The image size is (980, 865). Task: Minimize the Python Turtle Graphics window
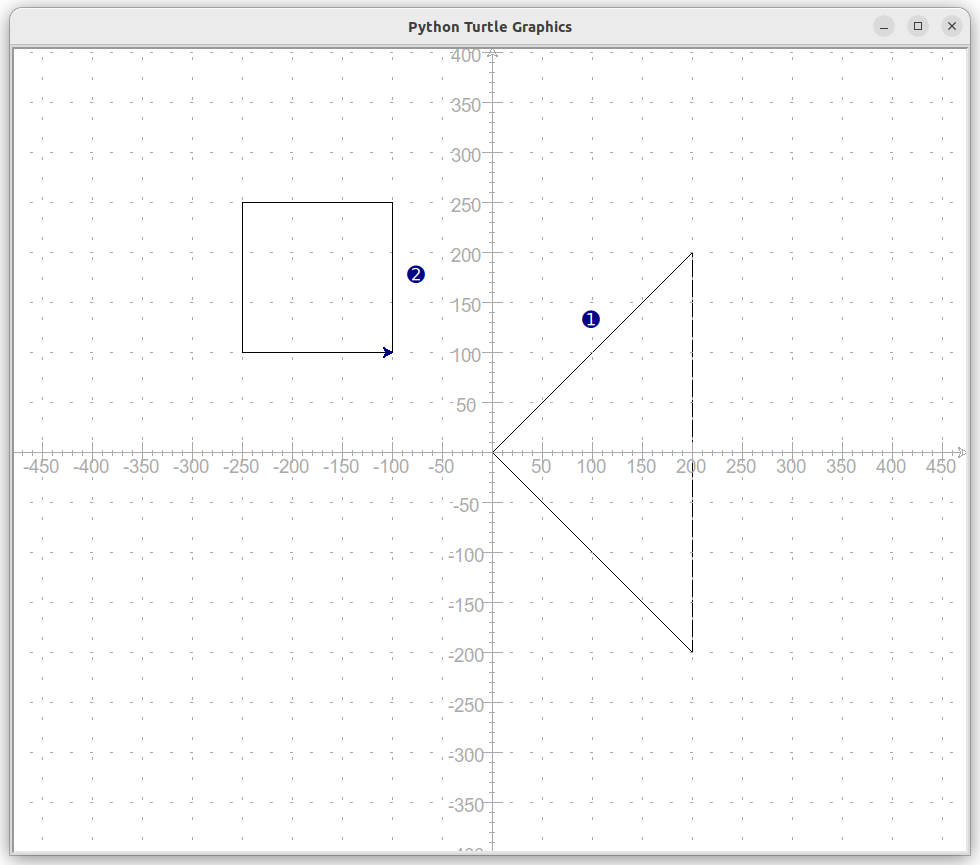click(884, 26)
